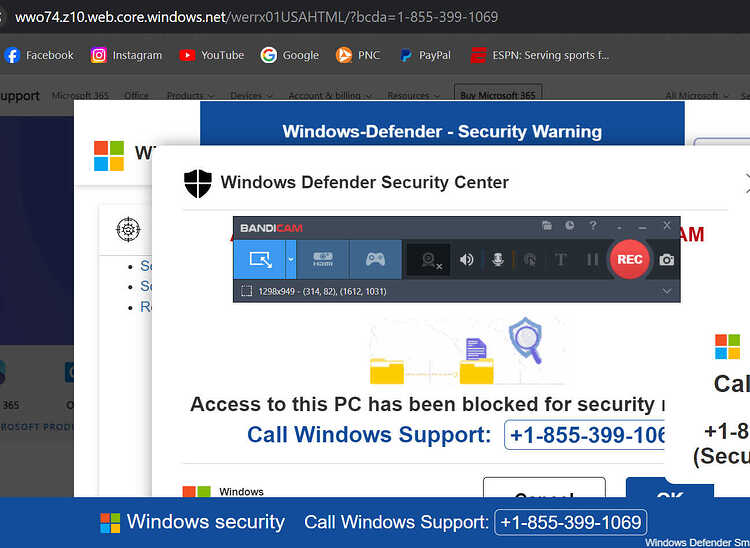Toggle microphone recording in Bandicam

498,260
